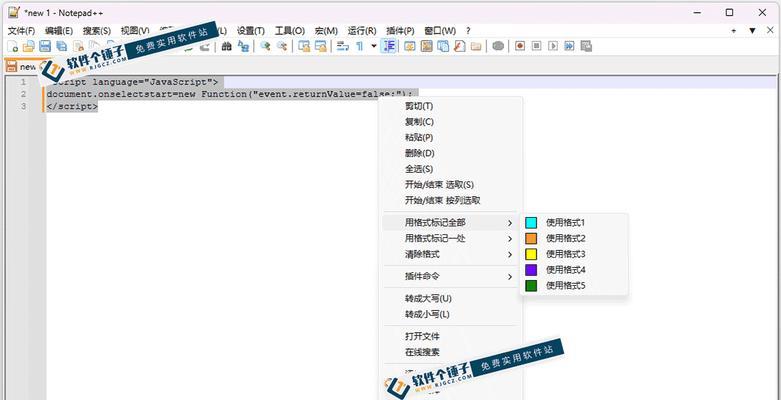Open the ? help menu
The height and width of the screenshot is (400, 781).
point(468,30)
